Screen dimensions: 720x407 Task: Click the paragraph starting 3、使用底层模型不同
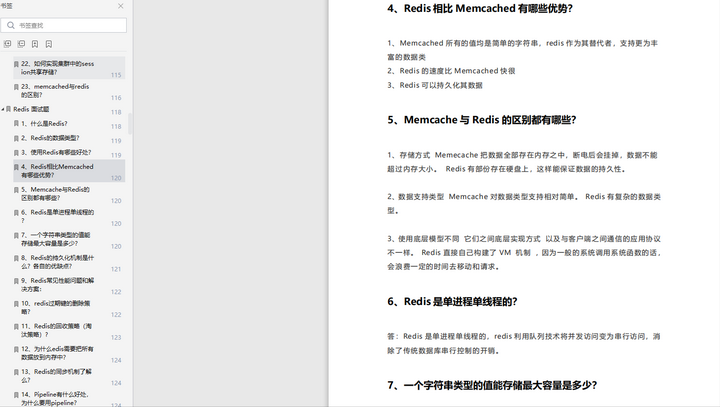(x=523, y=253)
